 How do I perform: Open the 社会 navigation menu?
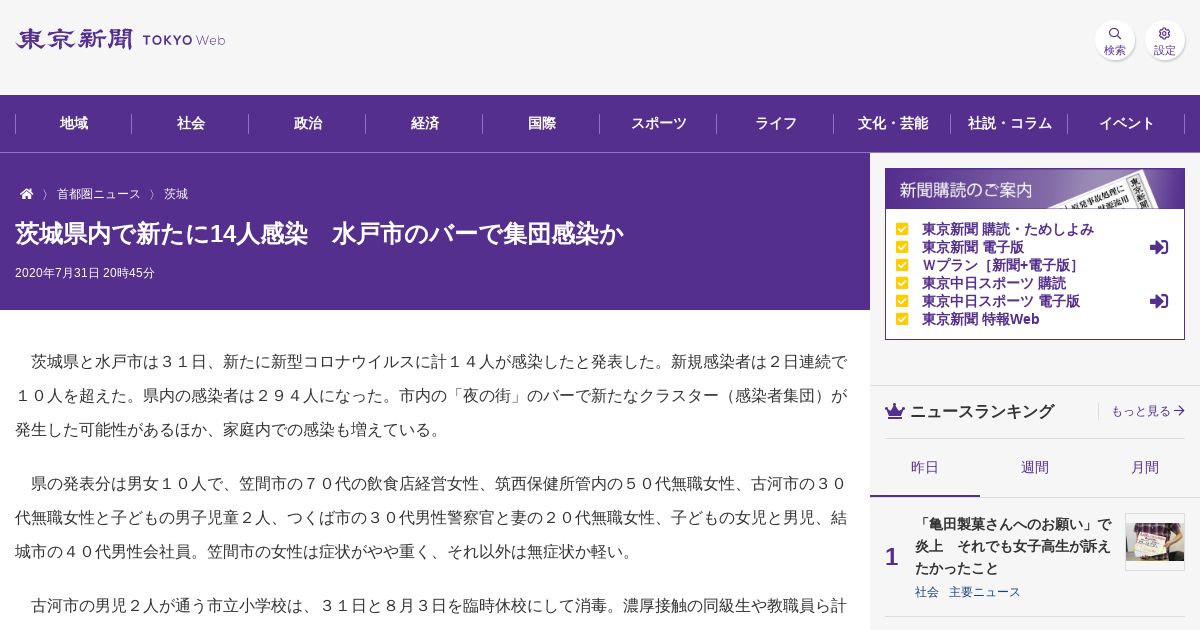(x=191, y=123)
